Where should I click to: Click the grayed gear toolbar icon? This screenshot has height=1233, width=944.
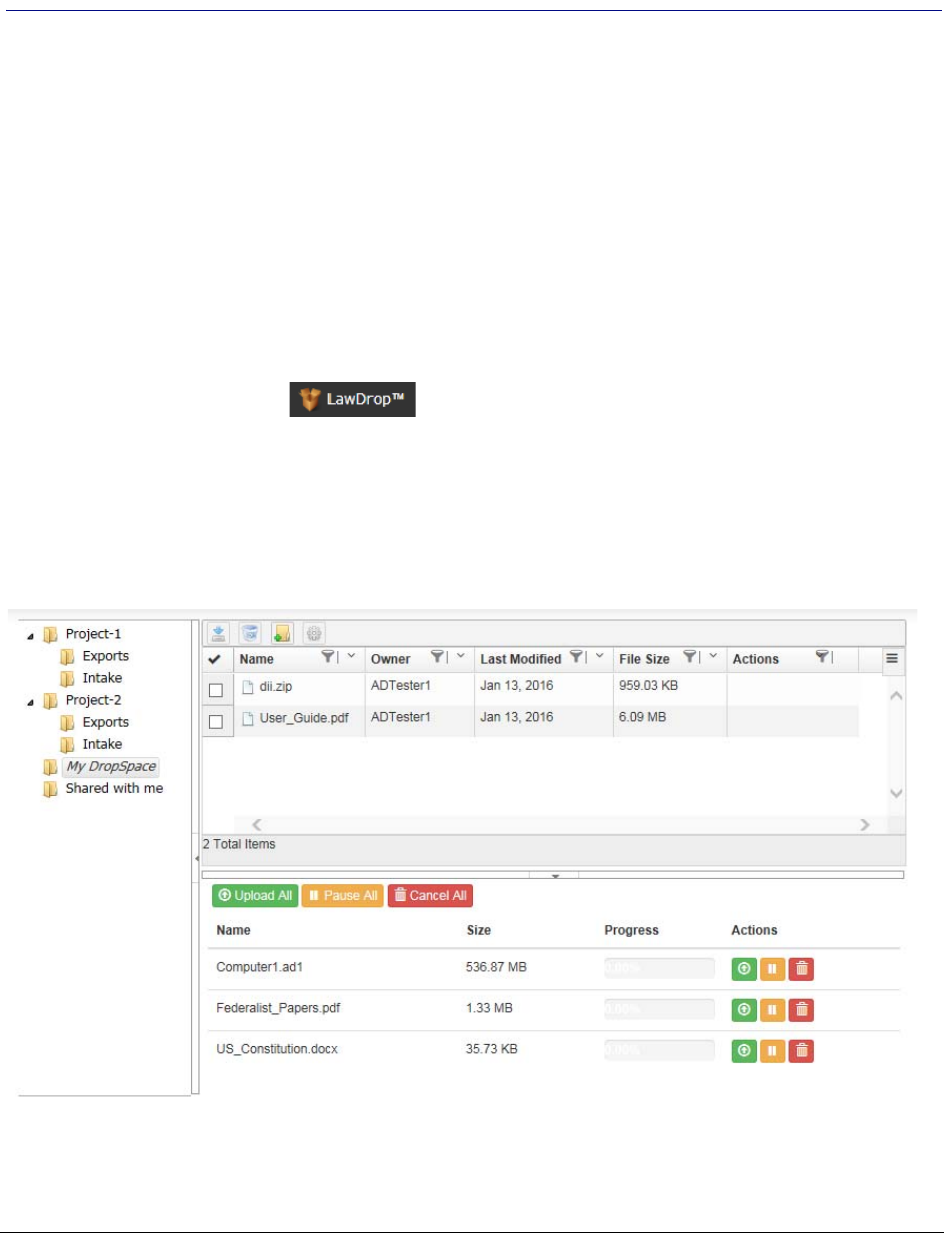(x=315, y=633)
